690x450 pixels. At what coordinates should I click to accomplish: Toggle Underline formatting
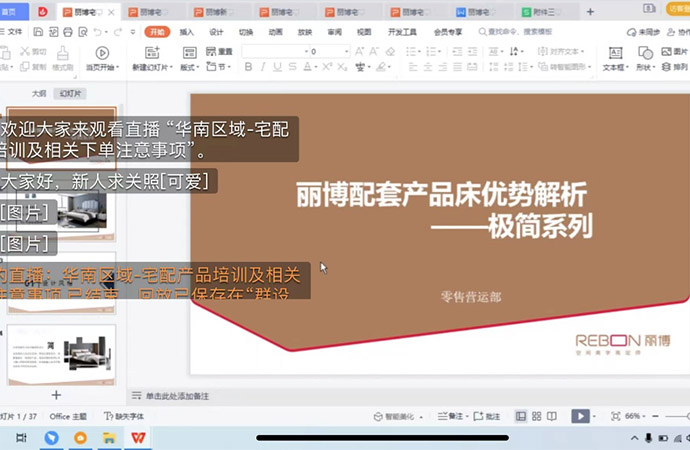(277, 67)
